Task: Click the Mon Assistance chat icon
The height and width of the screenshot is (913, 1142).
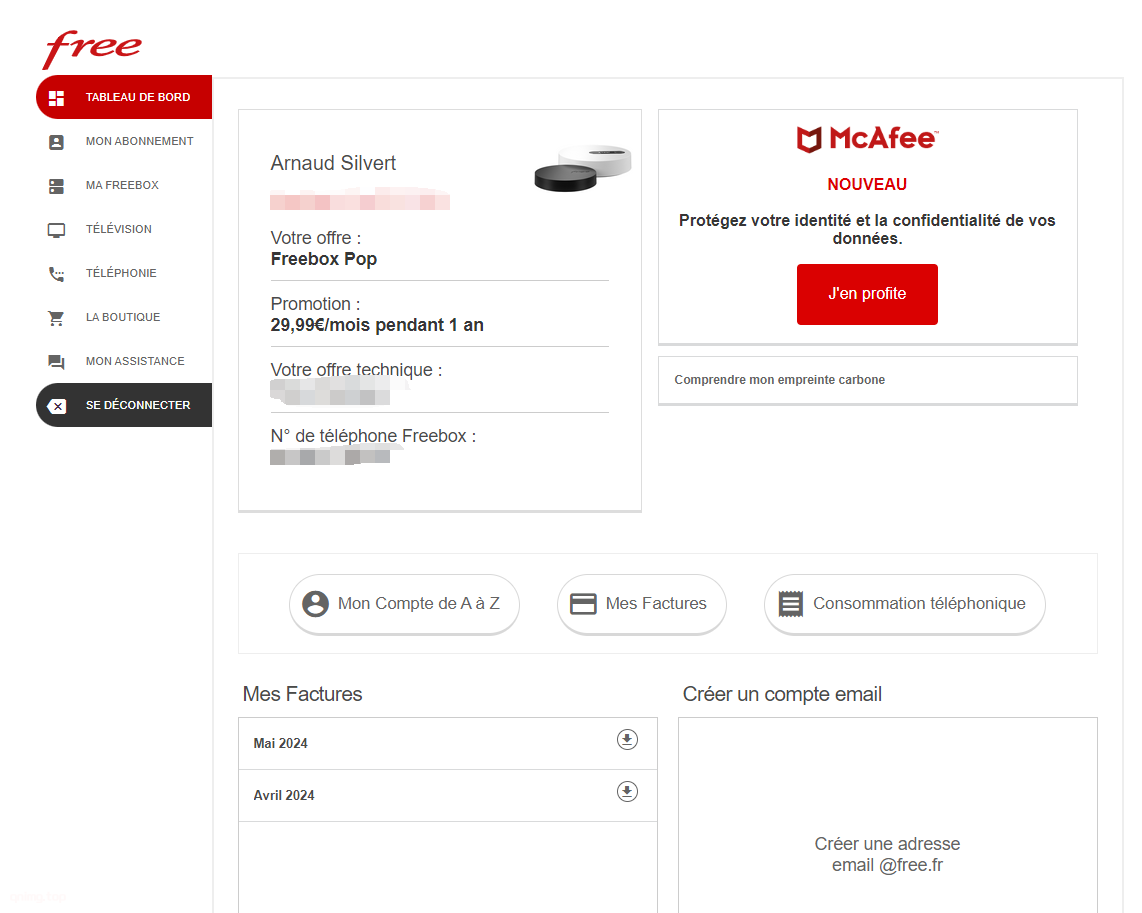Action: pos(56,362)
